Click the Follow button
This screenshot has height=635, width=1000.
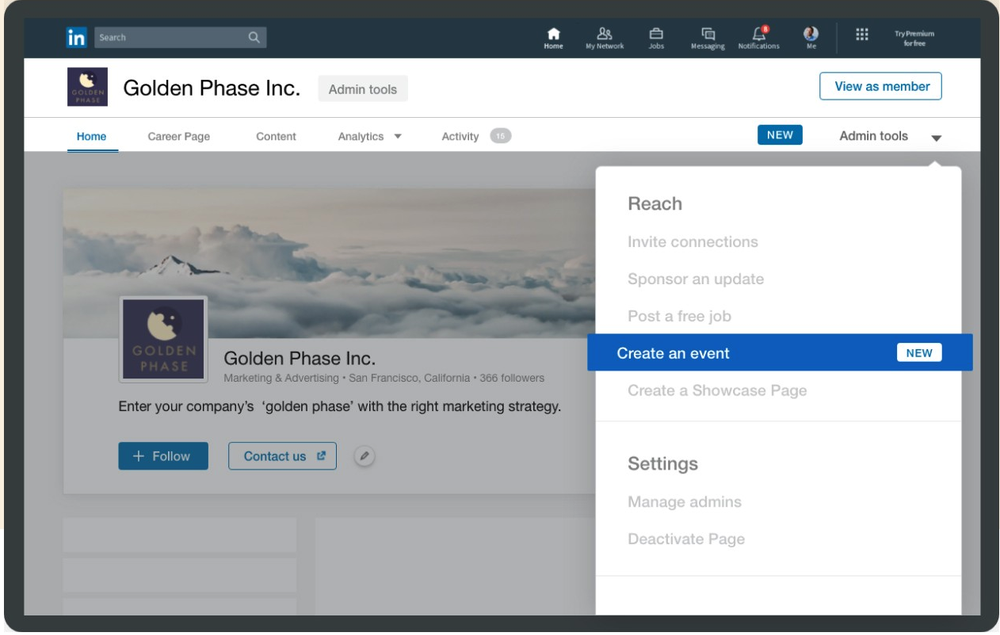[163, 456]
